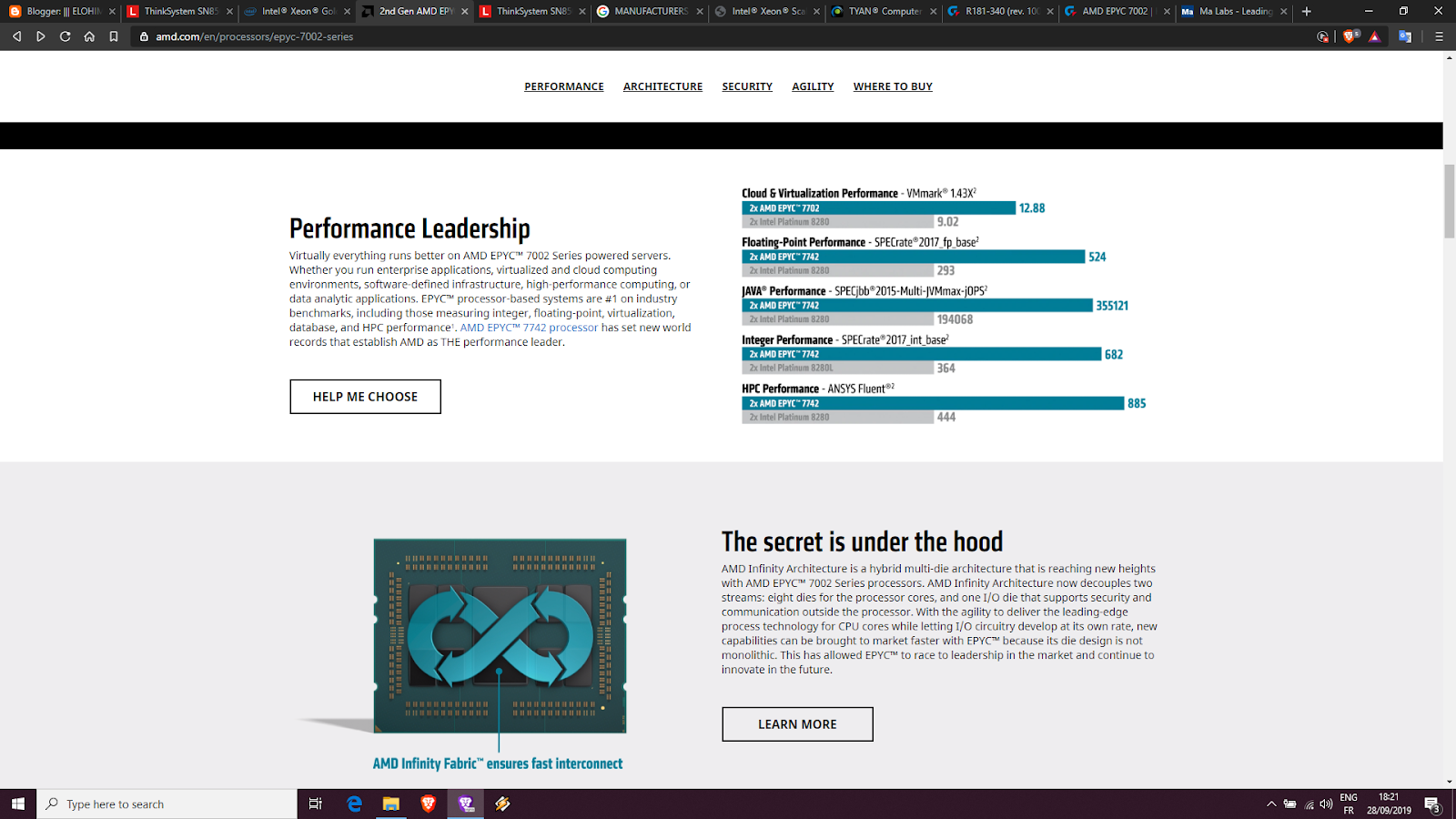1456x819 pixels.
Task: Launch Microsoft Edge from the taskbar
Action: (x=354, y=804)
